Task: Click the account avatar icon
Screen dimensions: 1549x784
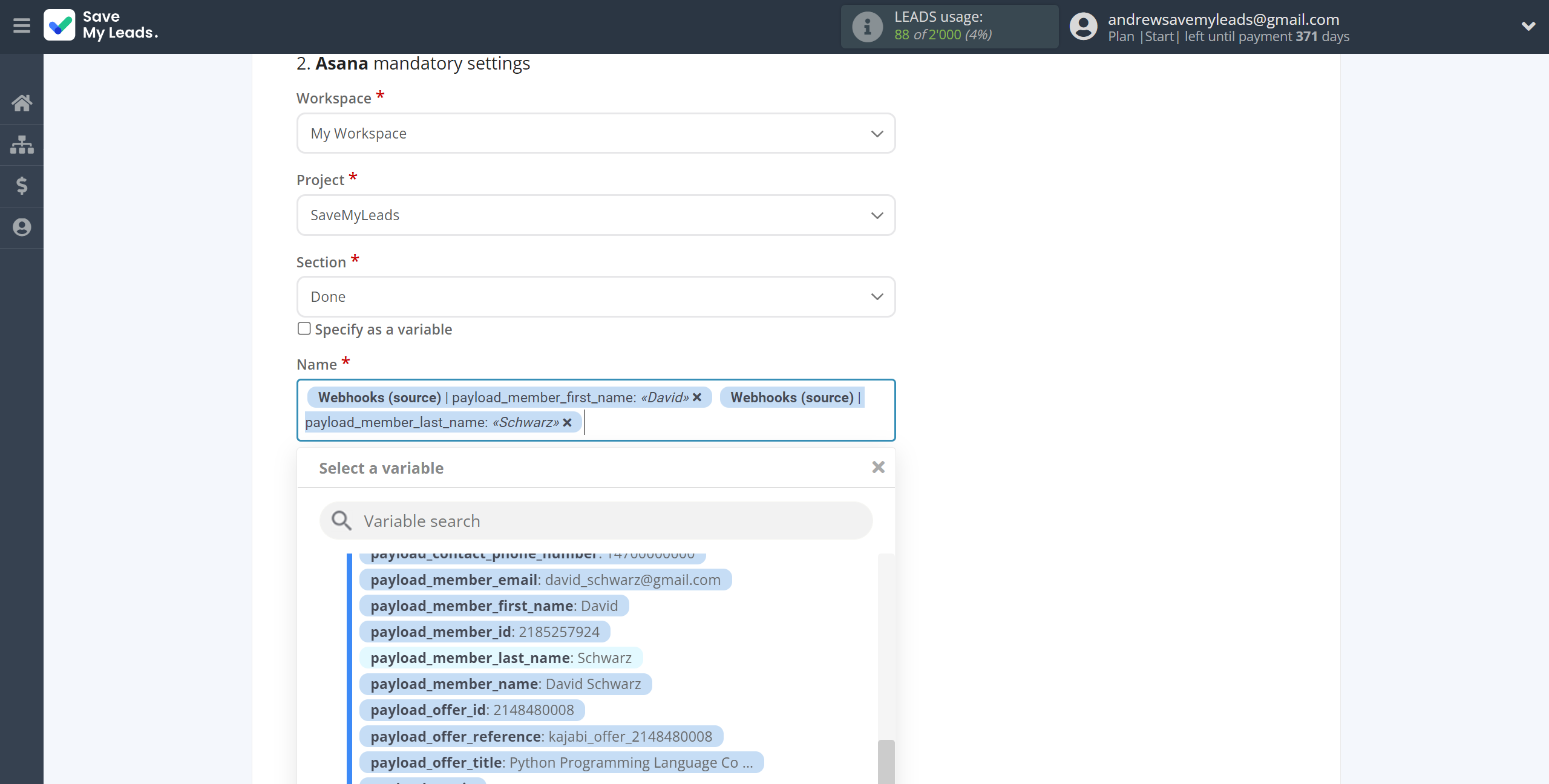Action: [1083, 27]
